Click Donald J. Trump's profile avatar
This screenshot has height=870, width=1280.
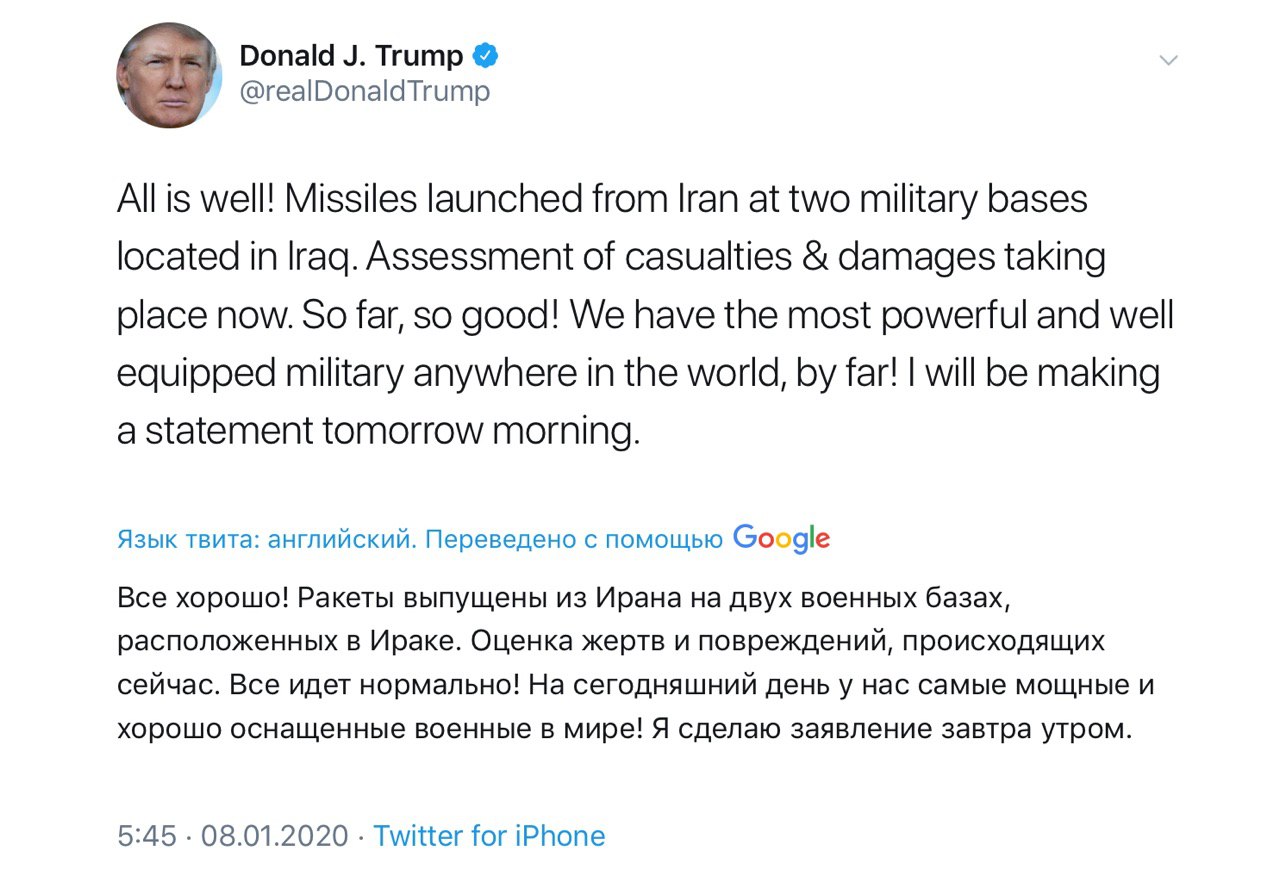click(x=170, y=75)
